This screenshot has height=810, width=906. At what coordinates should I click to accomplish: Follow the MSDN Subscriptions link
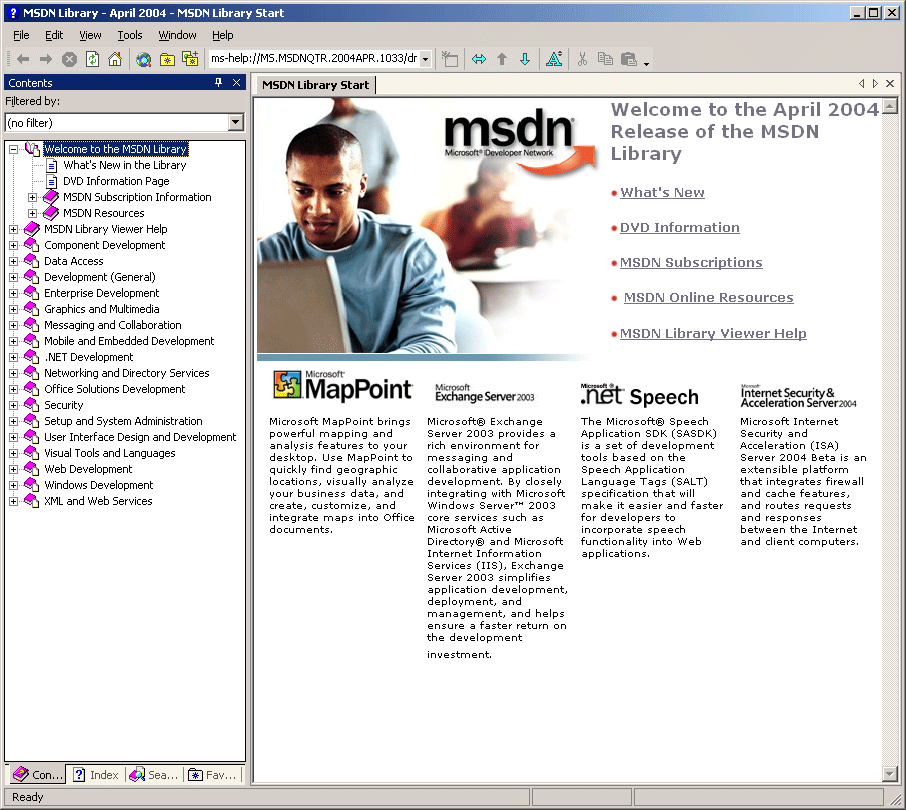pyautogui.click(x=691, y=262)
